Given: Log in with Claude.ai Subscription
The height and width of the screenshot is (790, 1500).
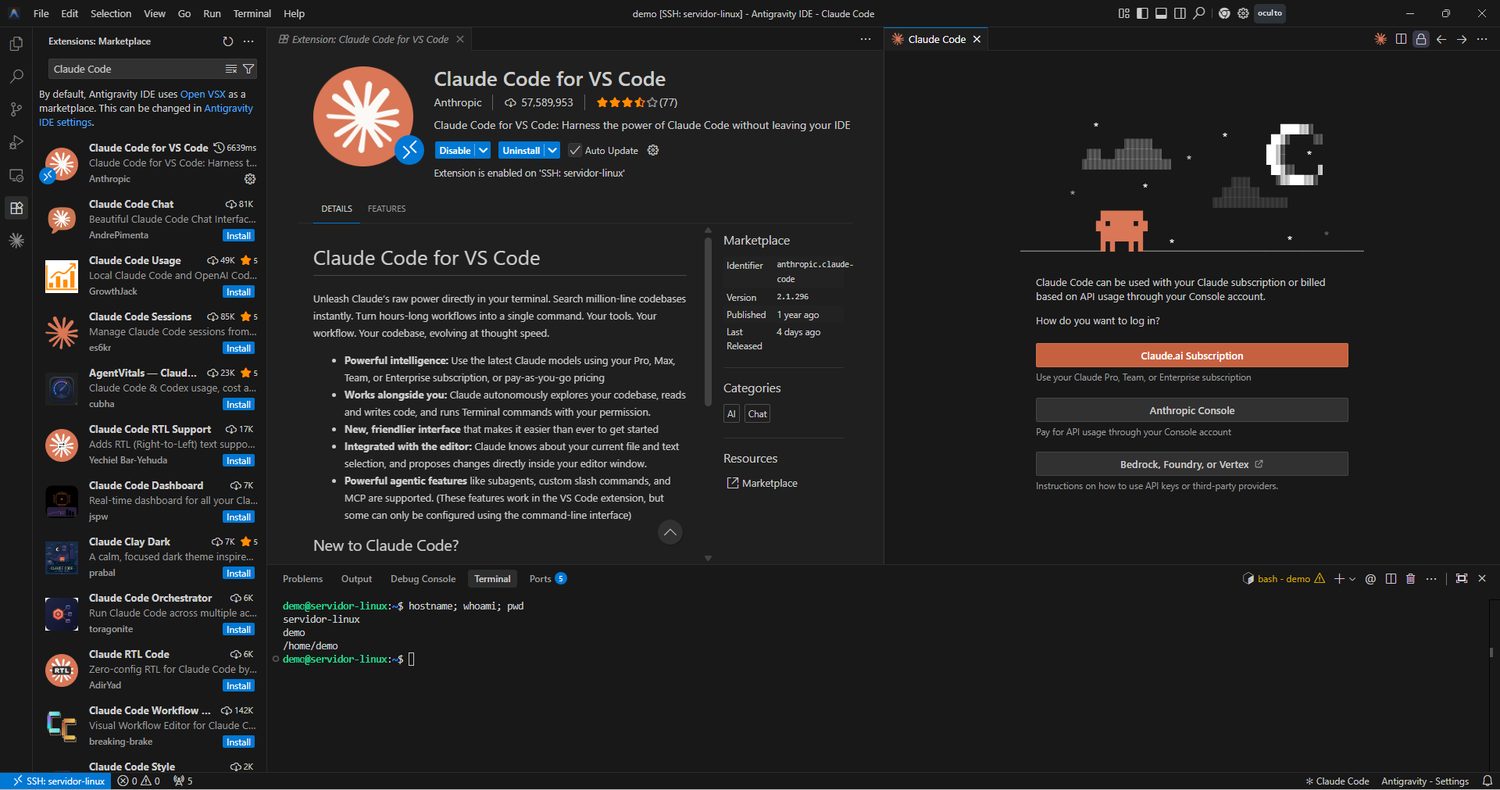Looking at the screenshot, I should (1192, 355).
